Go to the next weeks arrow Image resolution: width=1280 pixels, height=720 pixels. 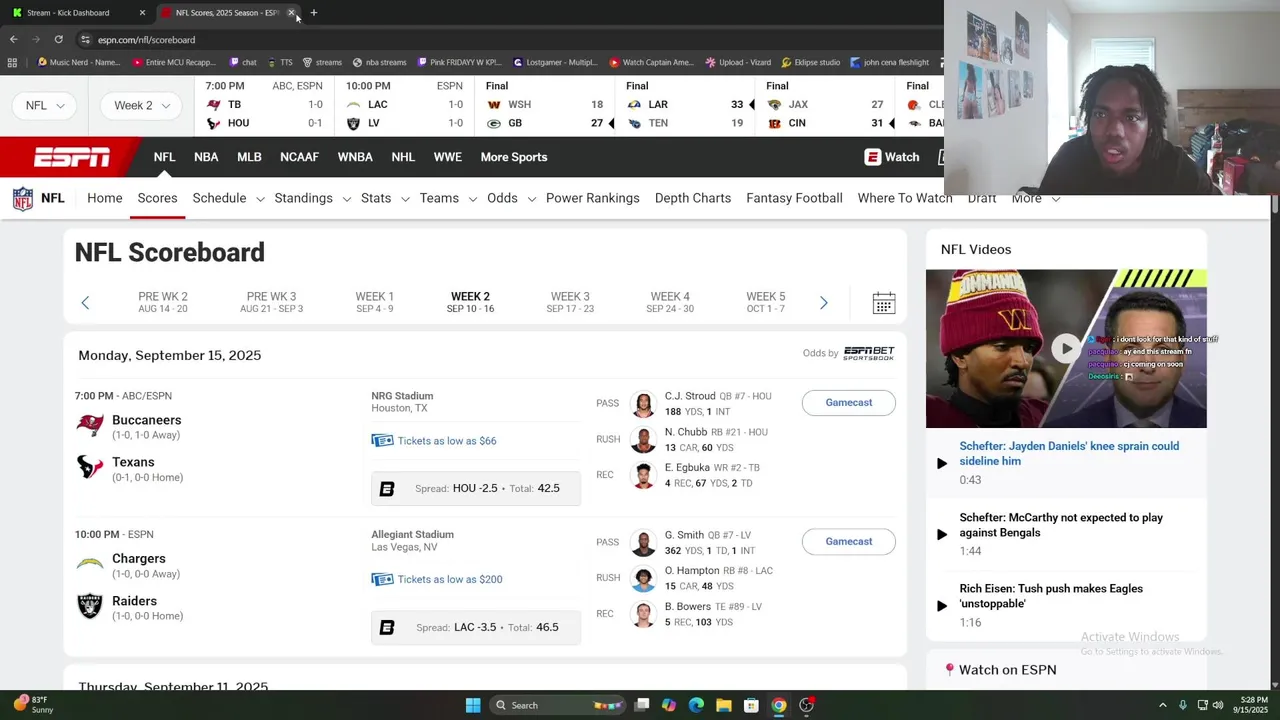tap(823, 303)
